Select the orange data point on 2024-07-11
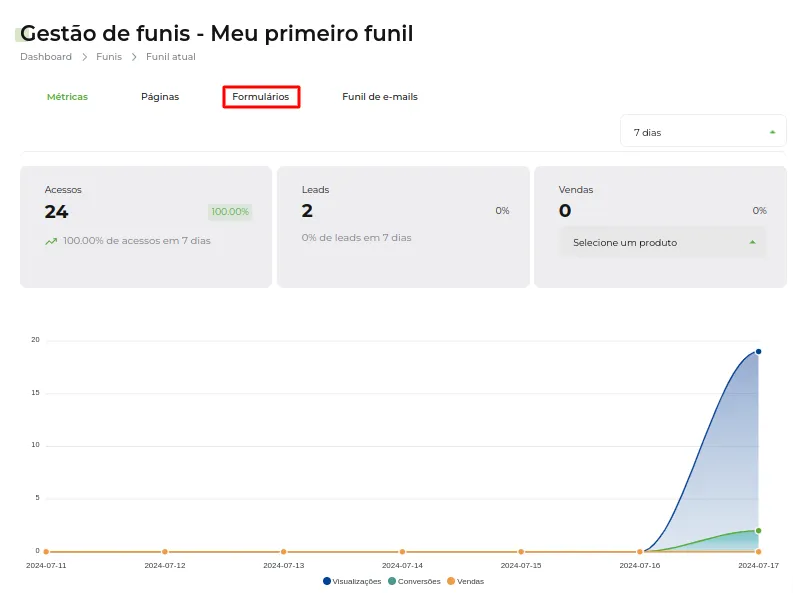The height and width of the screenshot is (593, 793). tap(46, 552)
